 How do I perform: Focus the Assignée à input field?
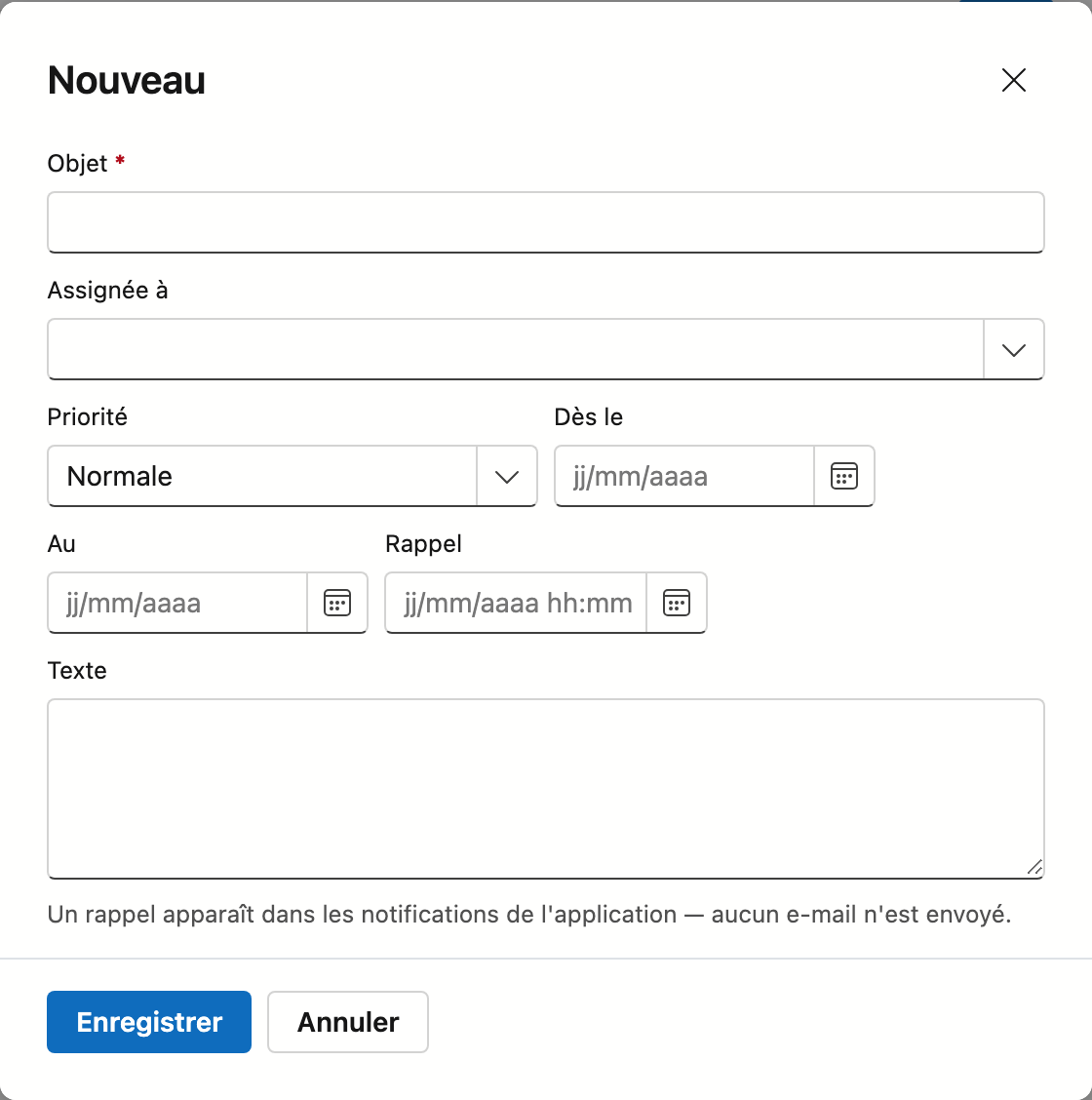click(516, 349)
